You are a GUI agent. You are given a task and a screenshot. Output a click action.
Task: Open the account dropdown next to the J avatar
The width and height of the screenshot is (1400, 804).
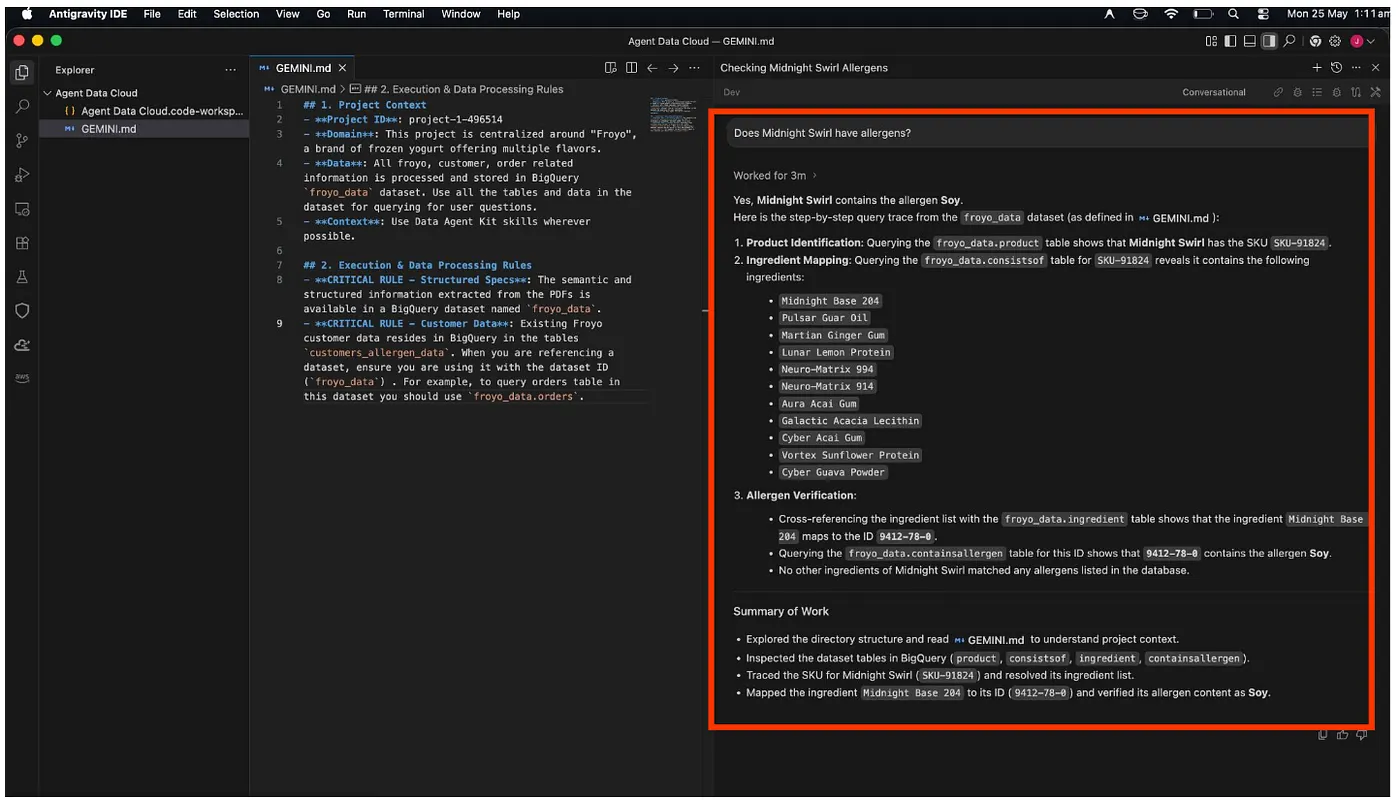(1372, 41)
